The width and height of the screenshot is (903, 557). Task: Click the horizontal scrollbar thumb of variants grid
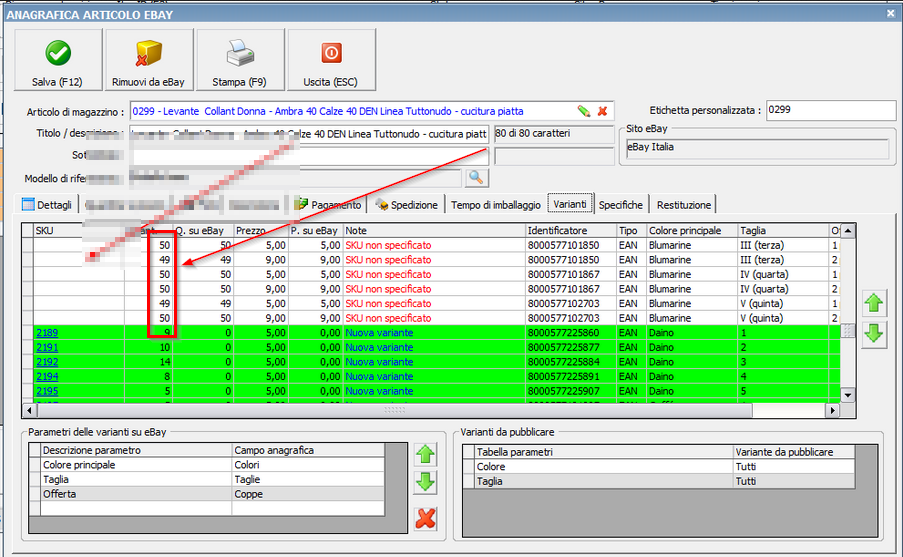coord(394,410)
